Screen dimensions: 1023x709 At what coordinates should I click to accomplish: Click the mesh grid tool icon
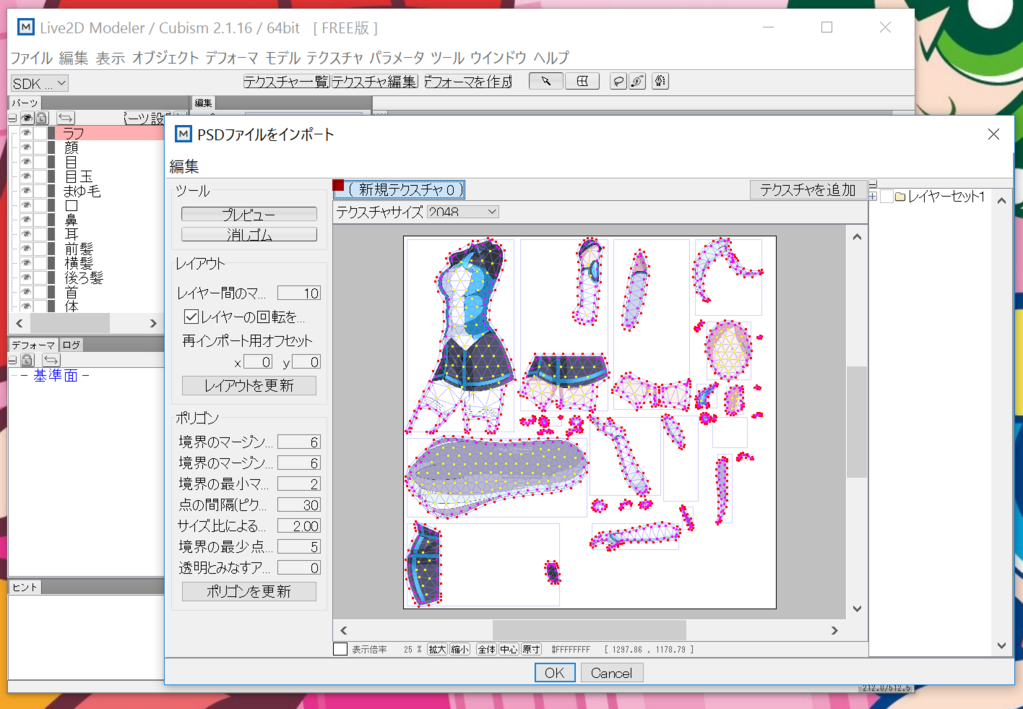pyautogui.click(x=582, y=82)
